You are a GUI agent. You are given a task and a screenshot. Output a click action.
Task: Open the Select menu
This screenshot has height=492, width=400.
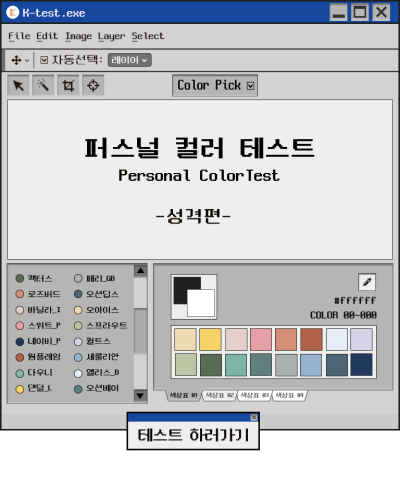148,36
